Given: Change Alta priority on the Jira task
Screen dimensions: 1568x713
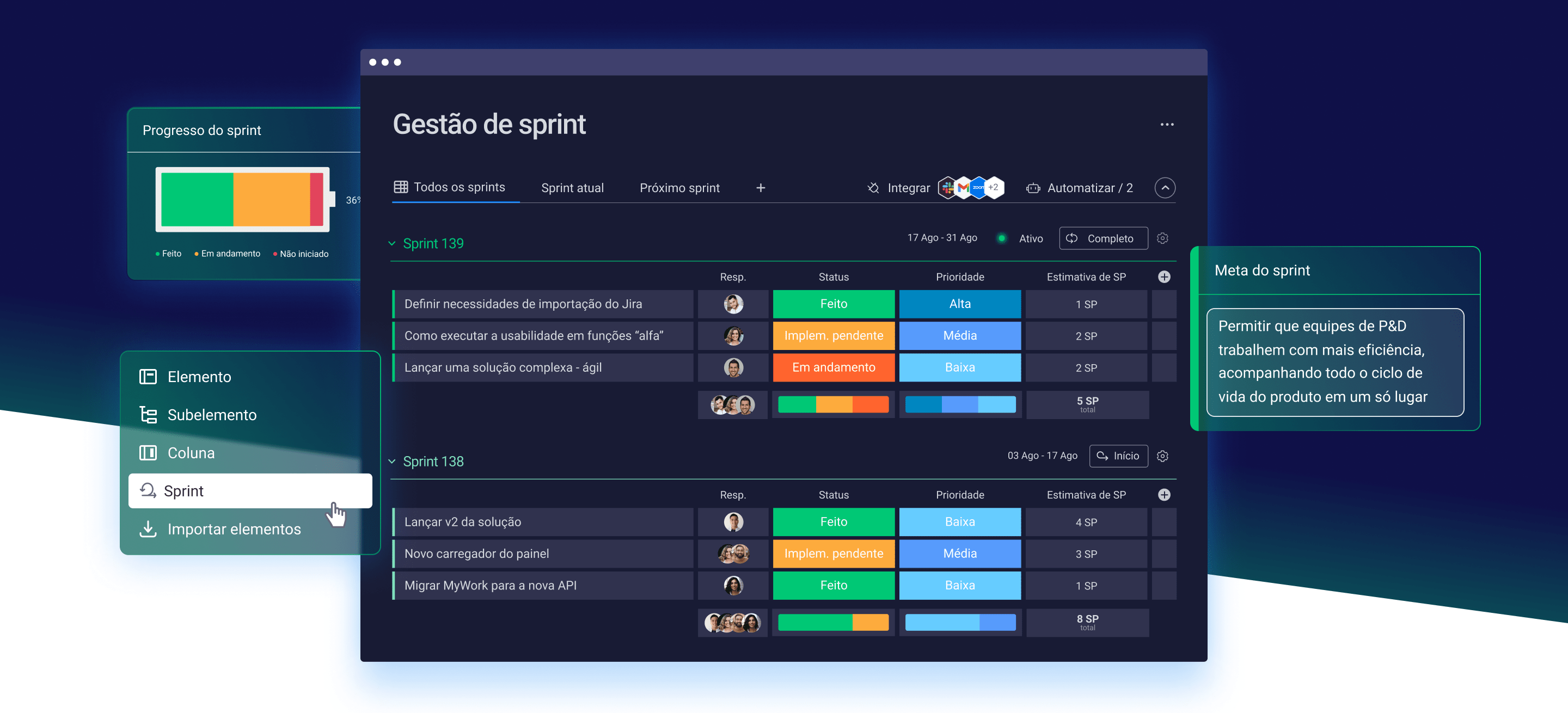Looking at the screenshot, I should (959, 304).
